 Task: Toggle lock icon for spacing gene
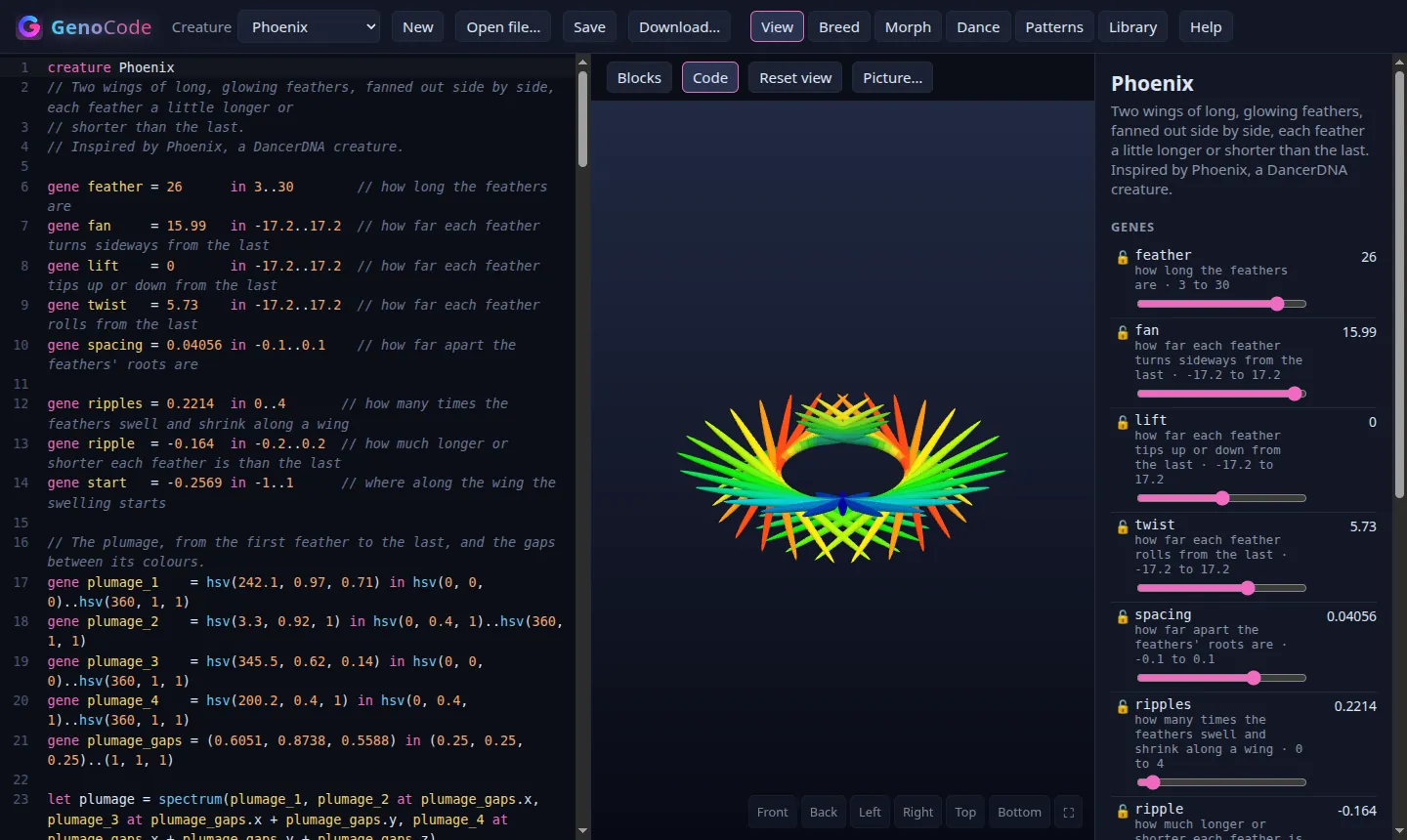1123,617
